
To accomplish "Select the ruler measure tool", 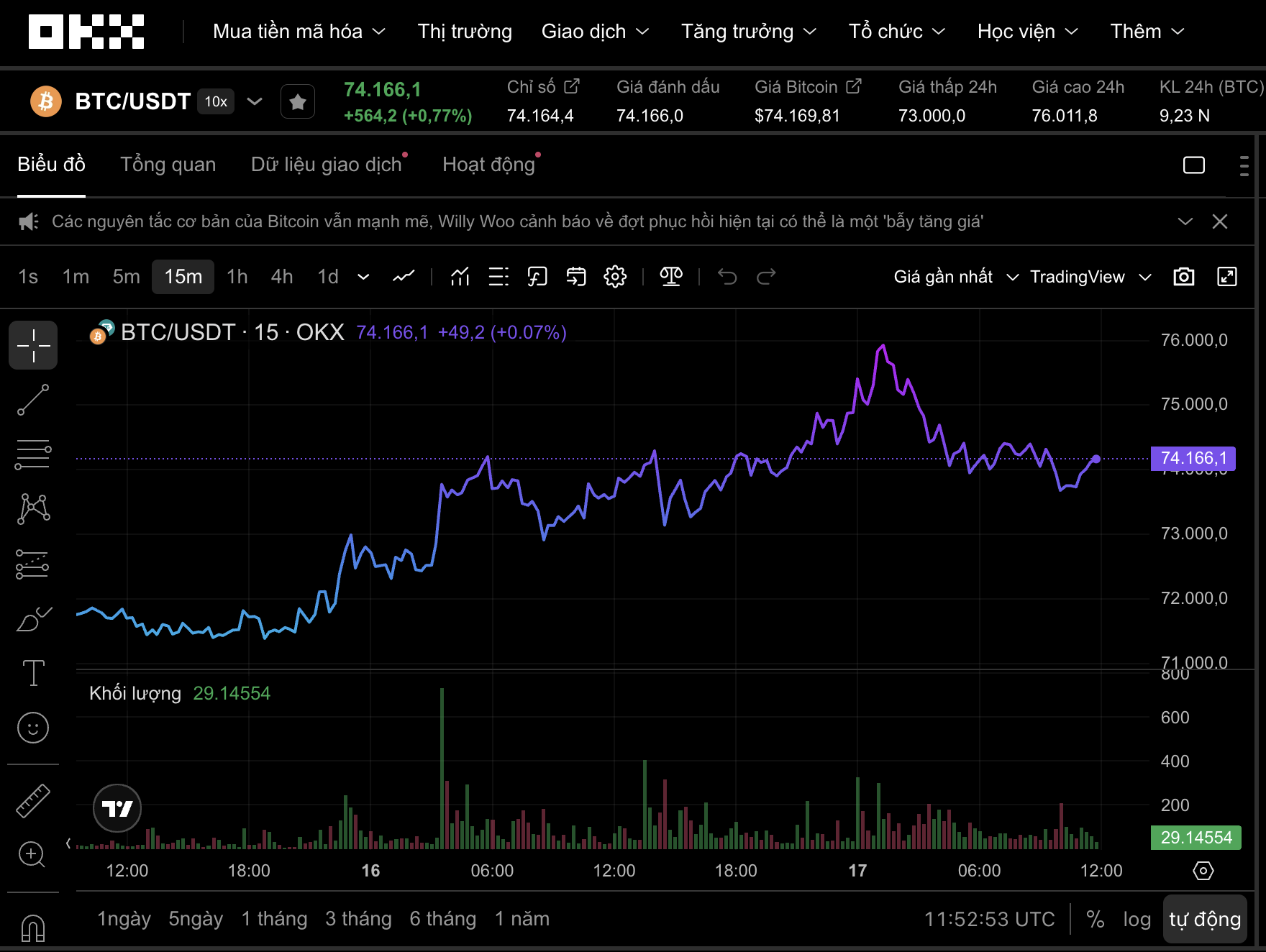I will [x=33, y=800].
